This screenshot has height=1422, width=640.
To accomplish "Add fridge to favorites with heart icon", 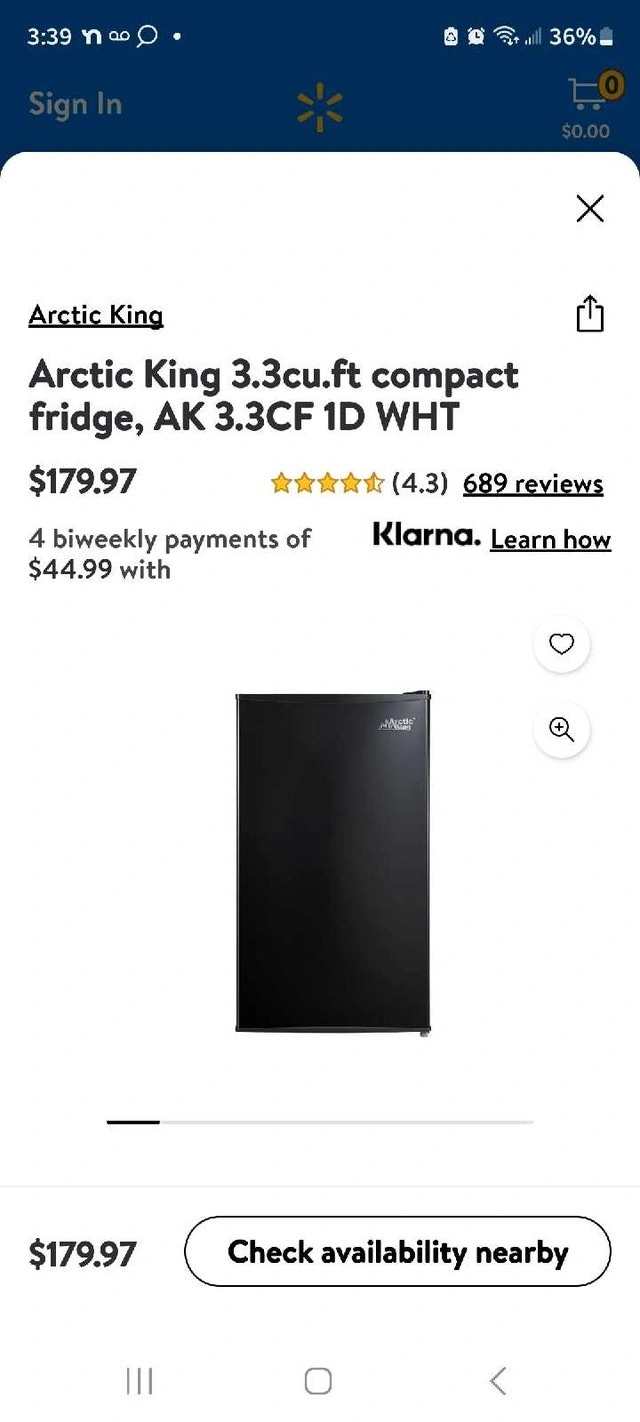I will tap(562, 644).
